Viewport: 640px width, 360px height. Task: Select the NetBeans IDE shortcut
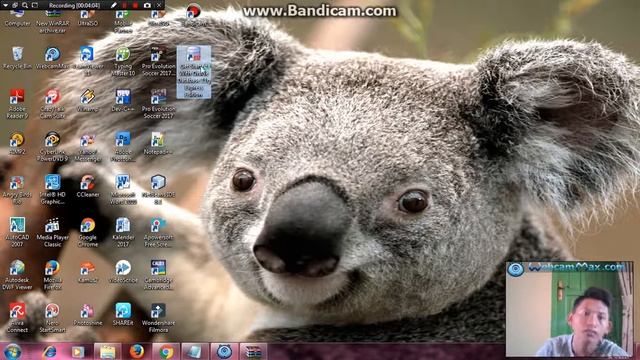pyautogui.click(x=158, y=190)
